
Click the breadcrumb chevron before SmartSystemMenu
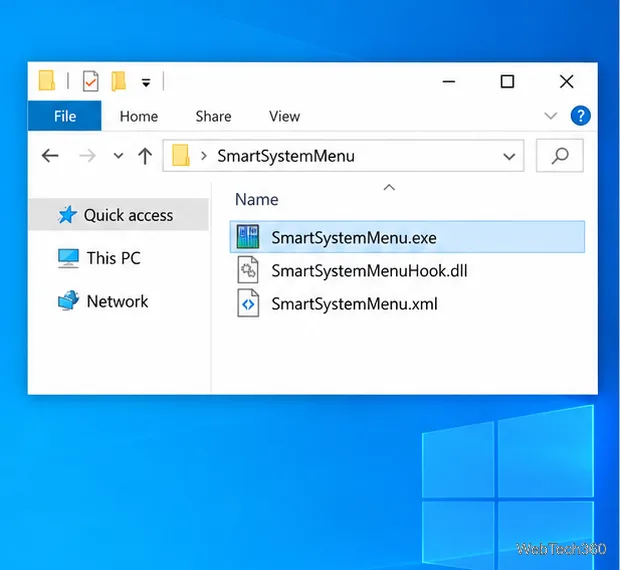(x=204, y=156)
